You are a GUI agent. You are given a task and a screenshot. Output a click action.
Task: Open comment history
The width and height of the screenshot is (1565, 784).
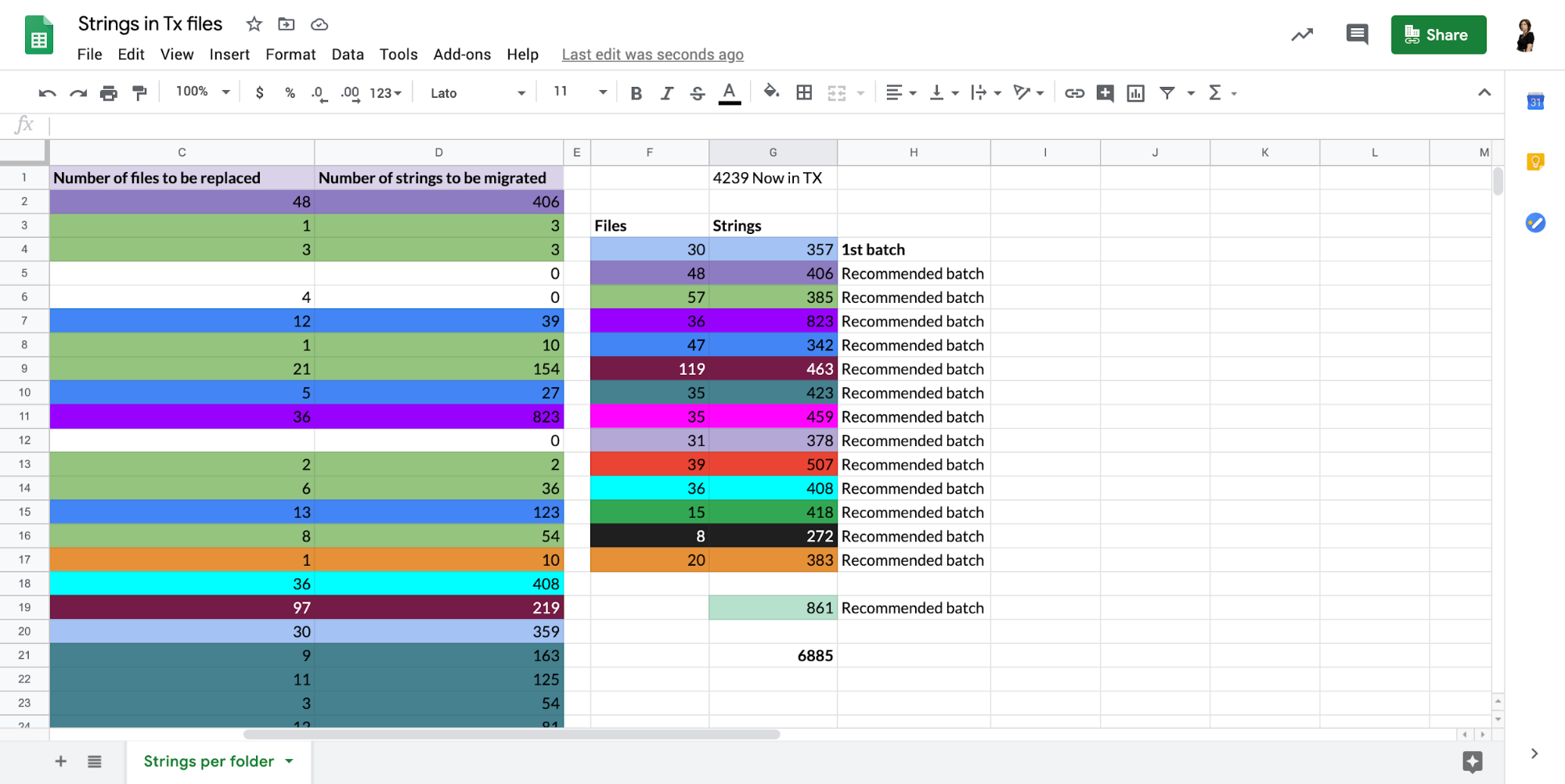click(1357, 34)
